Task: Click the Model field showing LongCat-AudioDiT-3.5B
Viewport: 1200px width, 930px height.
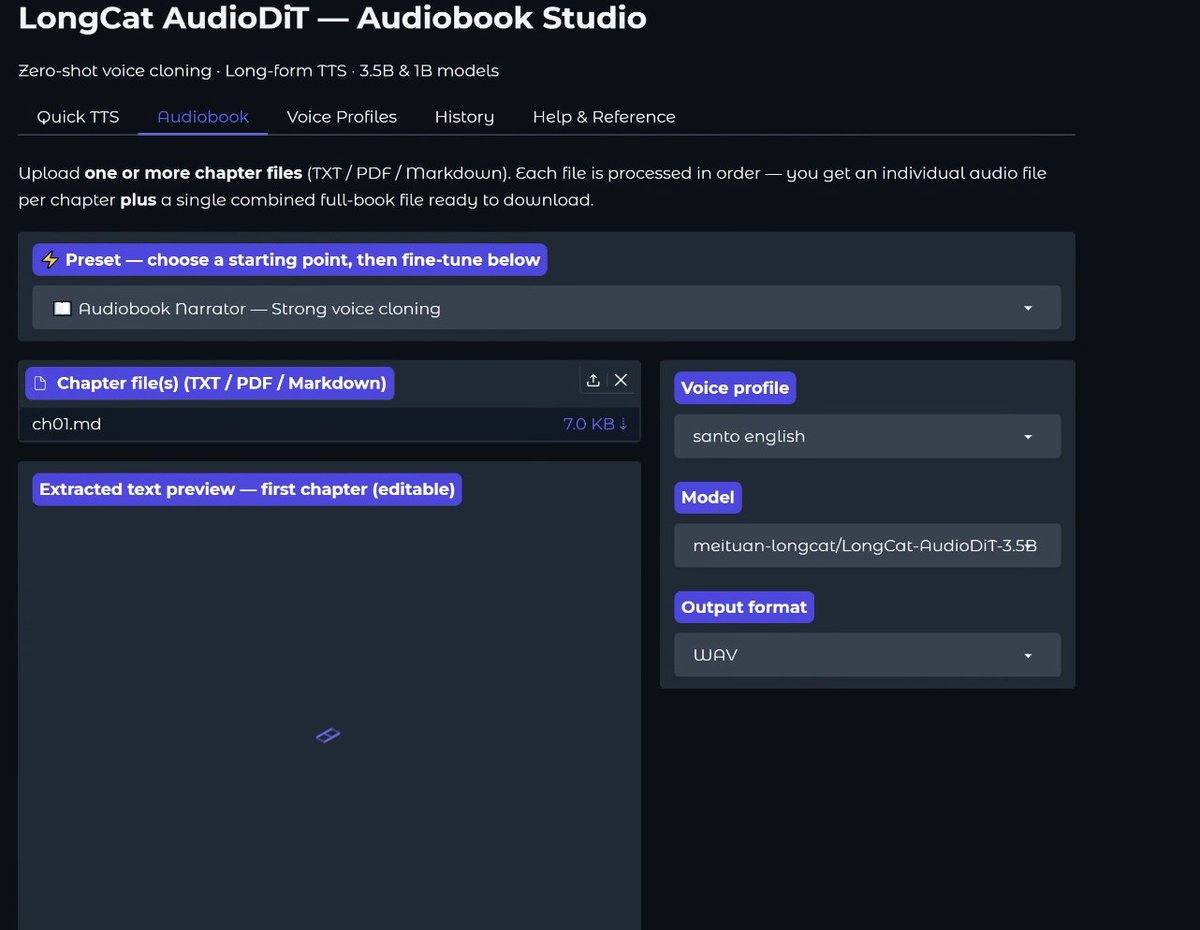Action: coord(867,546)
